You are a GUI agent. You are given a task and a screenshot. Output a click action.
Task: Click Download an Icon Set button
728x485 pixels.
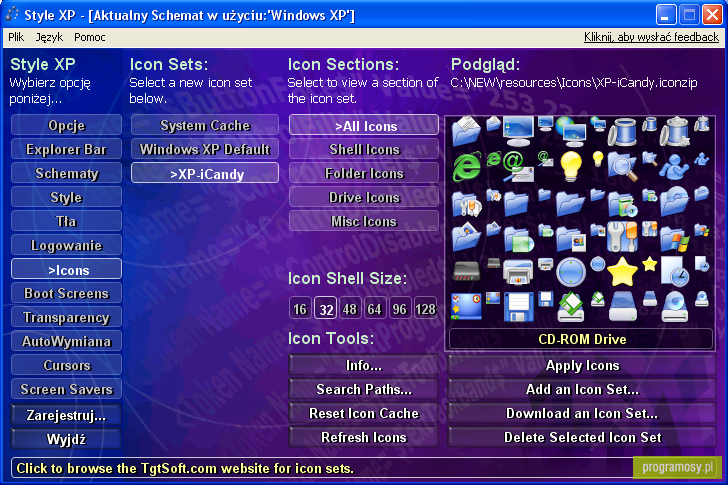tap(582, 413)
